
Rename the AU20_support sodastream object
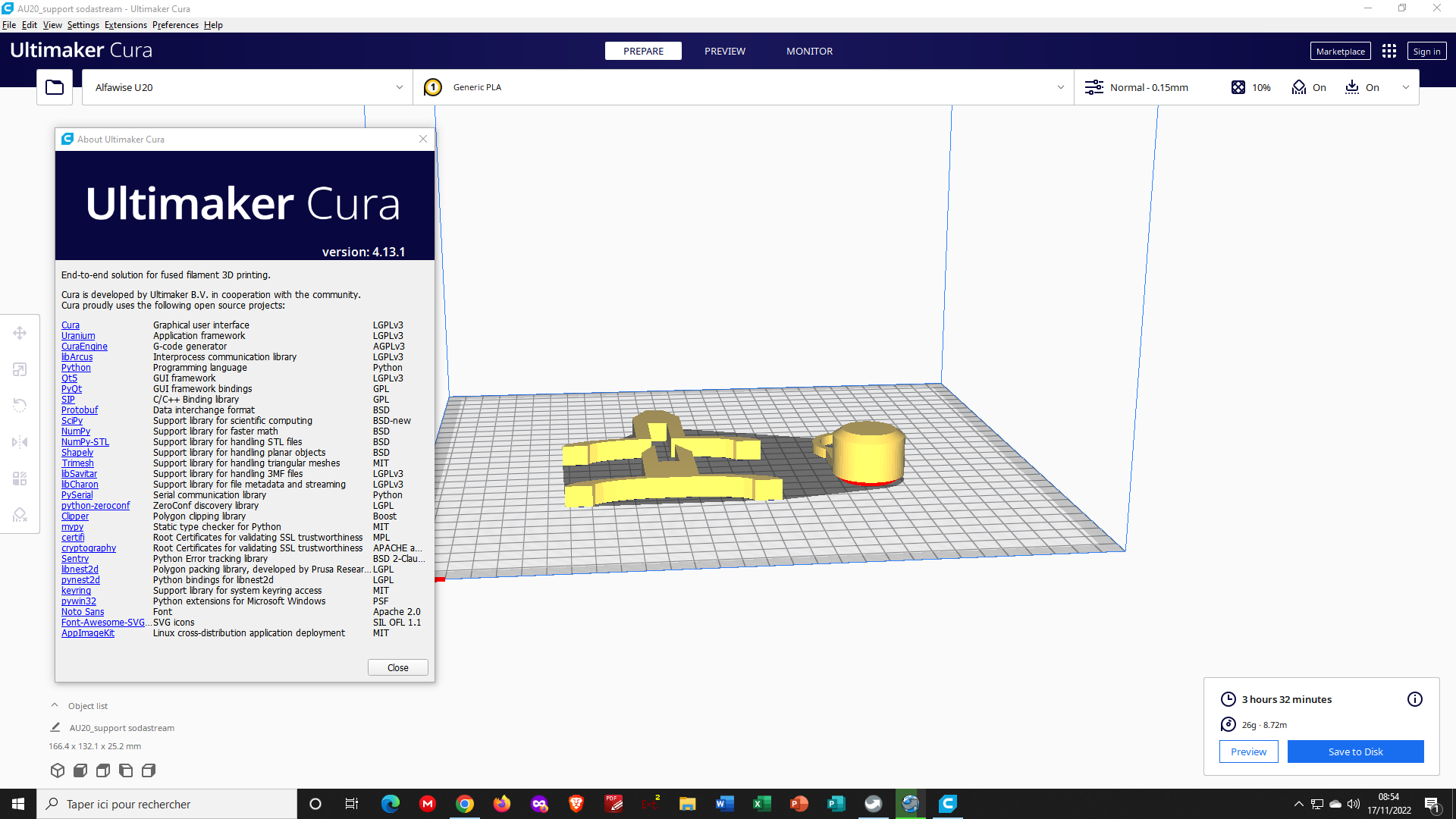click(x=55, y=727)
